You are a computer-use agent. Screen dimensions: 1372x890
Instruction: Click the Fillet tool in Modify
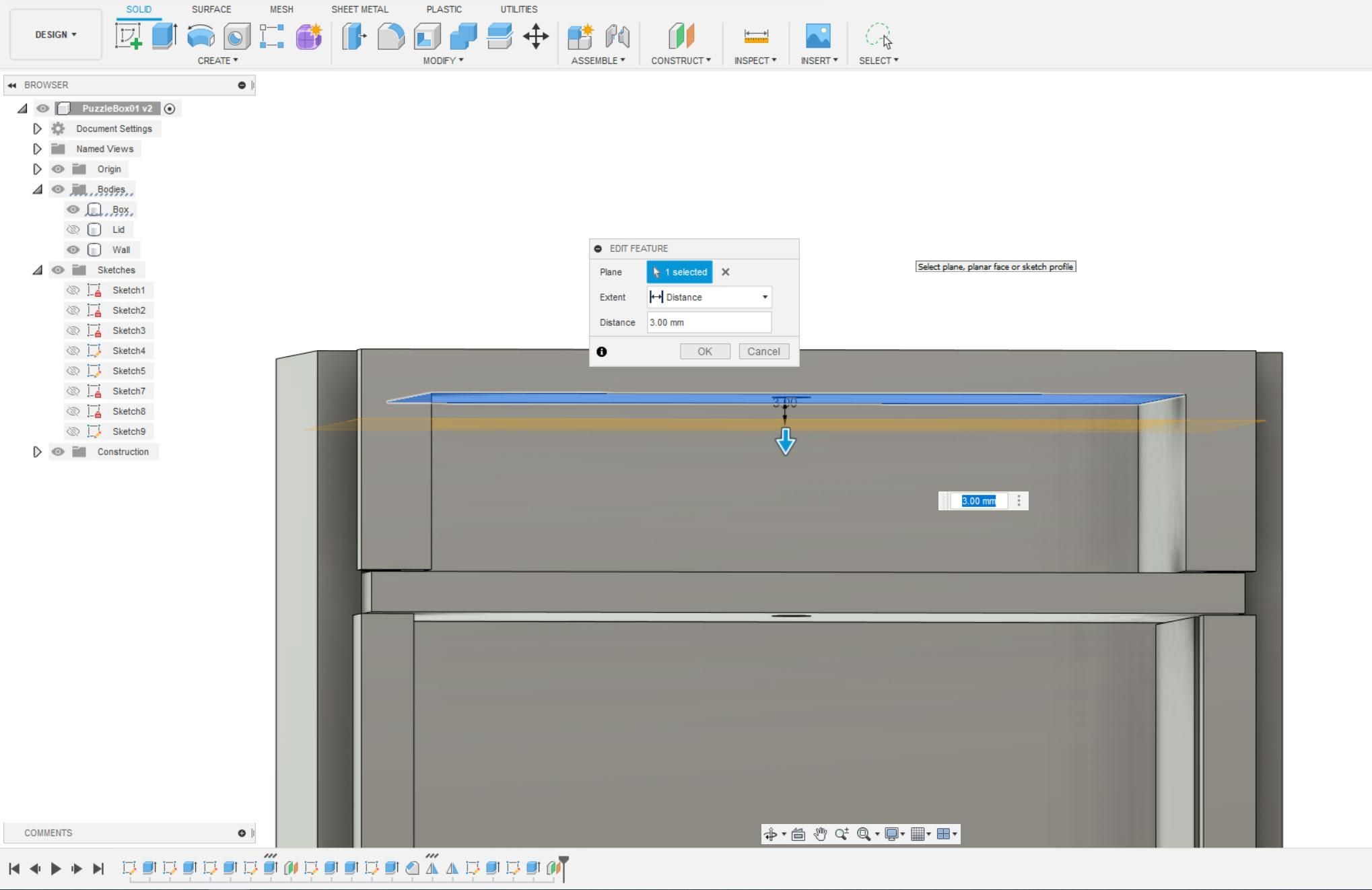[x=390, y=36]
